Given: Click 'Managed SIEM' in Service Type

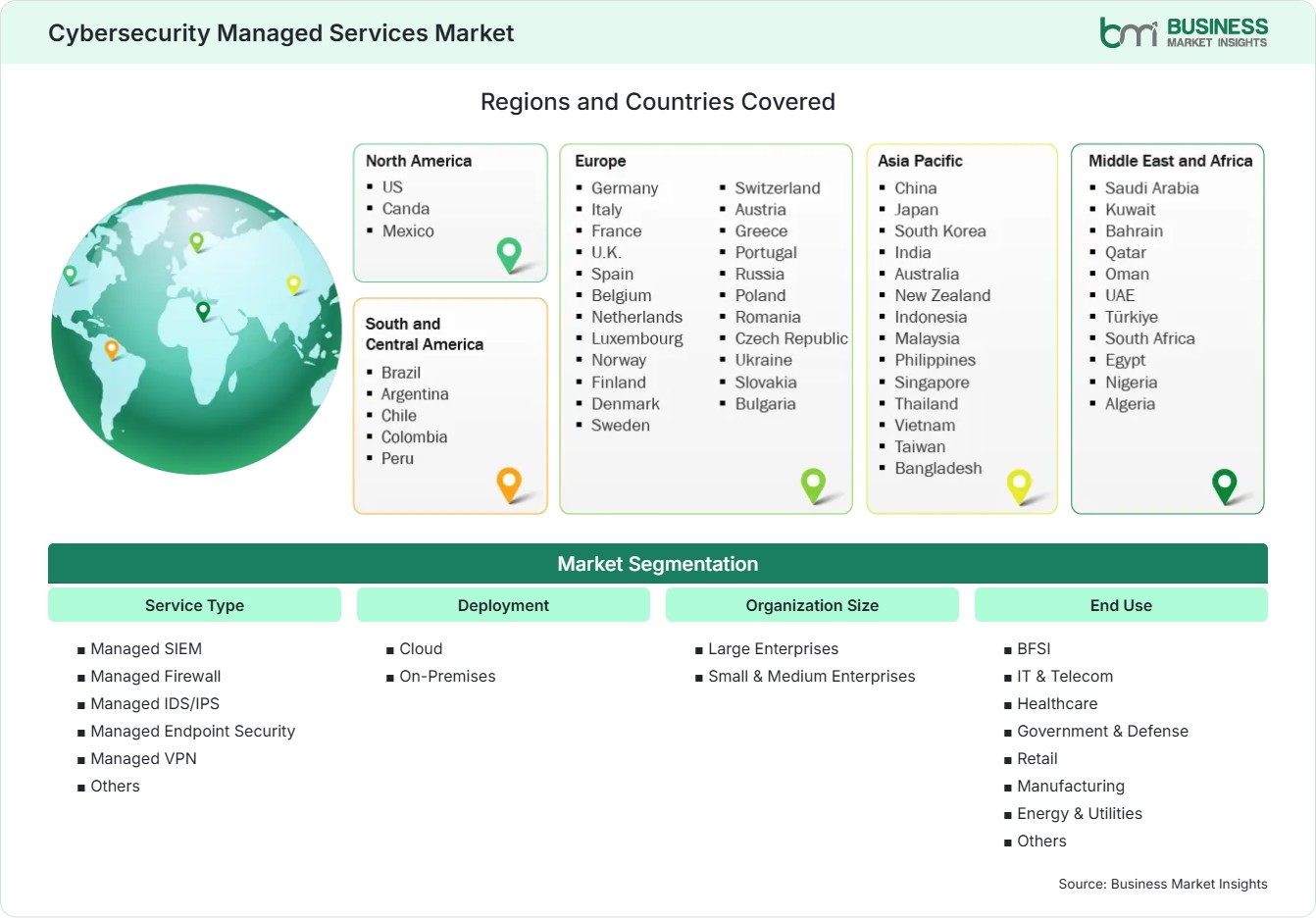Looking at the screenshot, I should pyautogui.click(x=146, y=648).
